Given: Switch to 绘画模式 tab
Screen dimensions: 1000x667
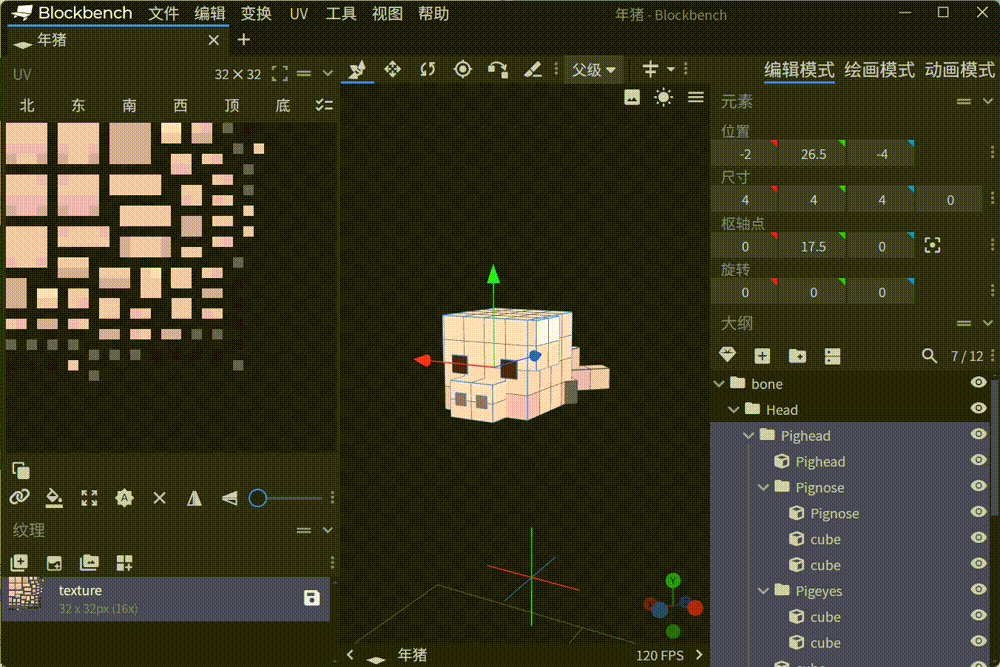Looking at the screenshot, I should coord(879,69).
